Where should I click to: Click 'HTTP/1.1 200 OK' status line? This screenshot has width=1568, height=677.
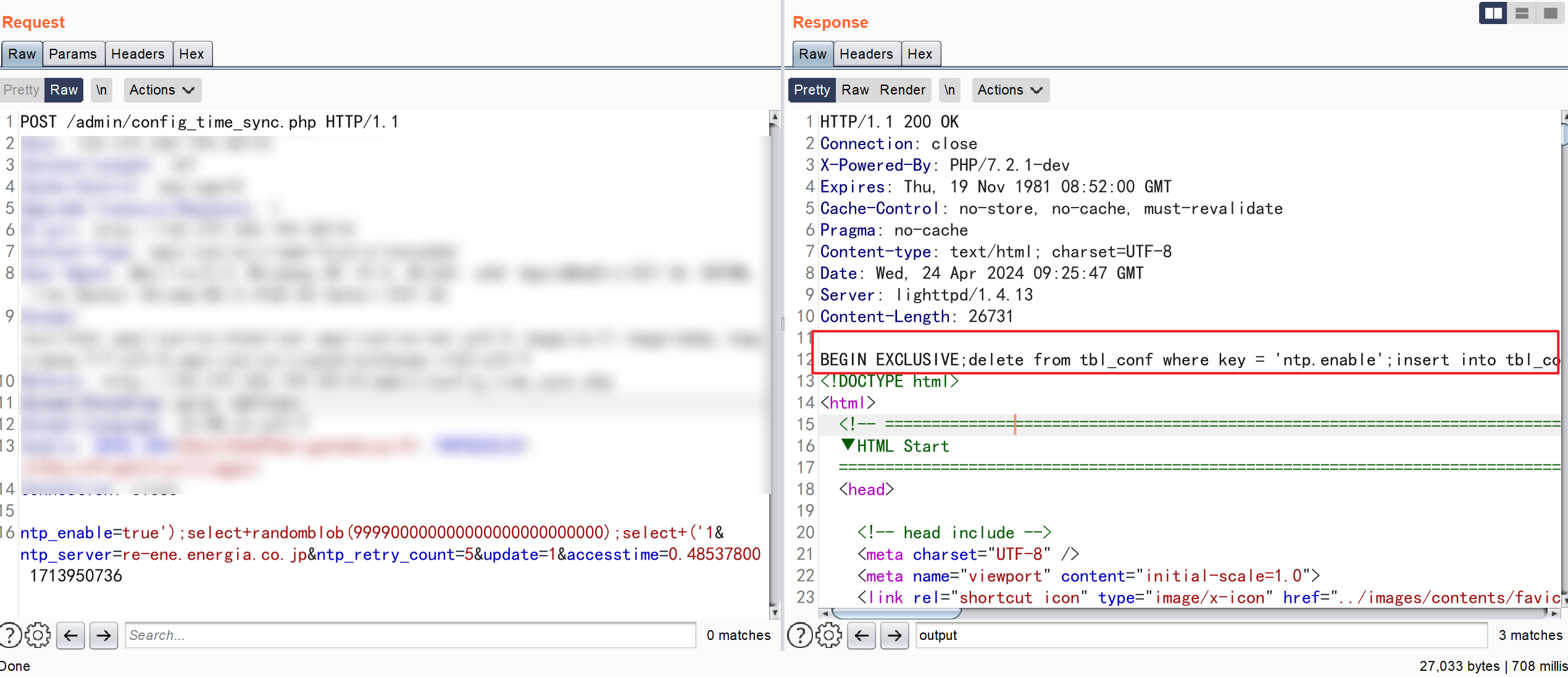[x=889, y=122]
